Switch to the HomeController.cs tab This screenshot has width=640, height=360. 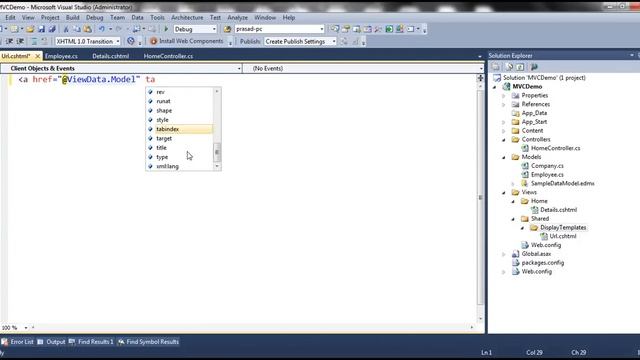[x=168, y=56]
